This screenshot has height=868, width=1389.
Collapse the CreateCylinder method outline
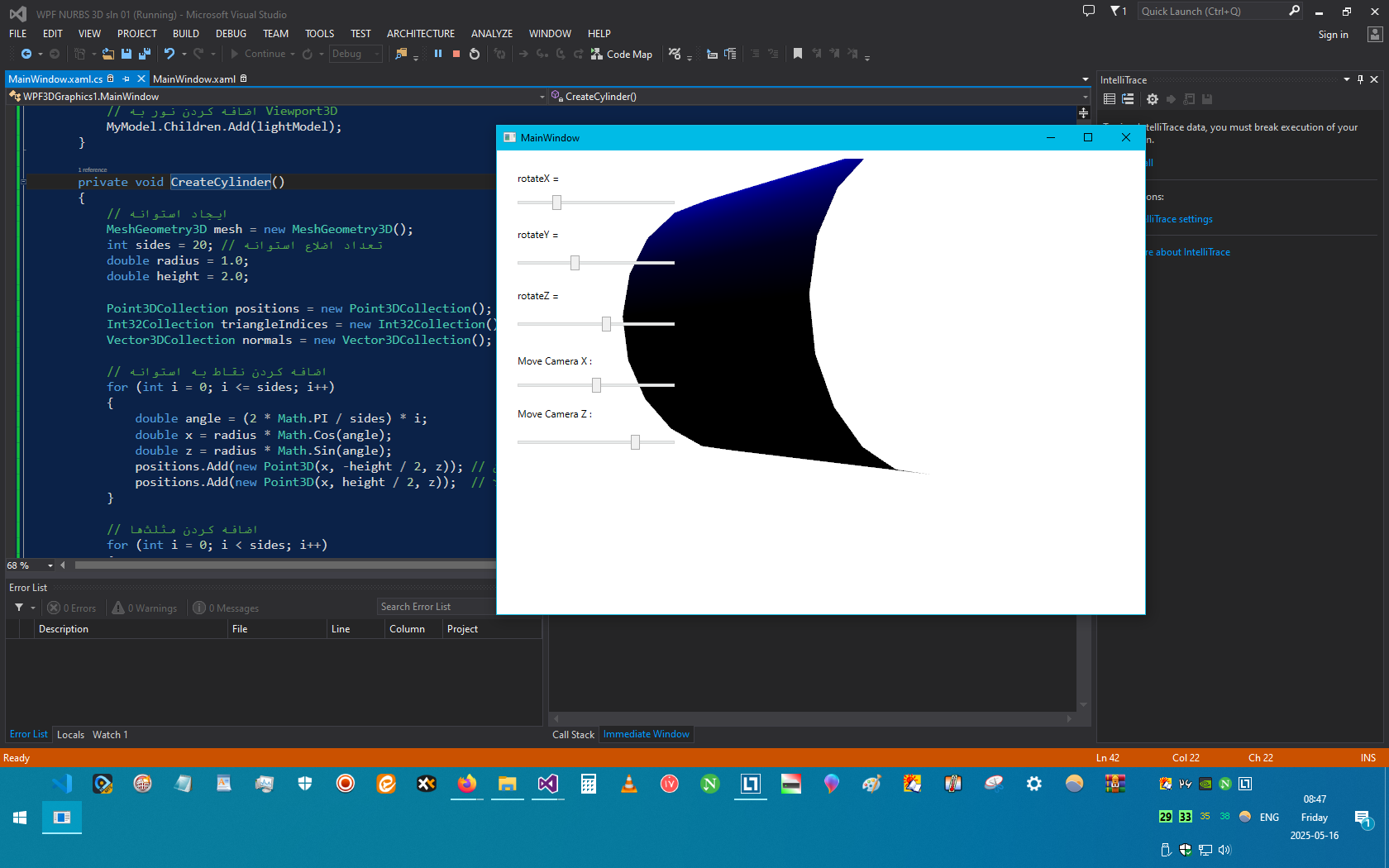coord(23,182)
